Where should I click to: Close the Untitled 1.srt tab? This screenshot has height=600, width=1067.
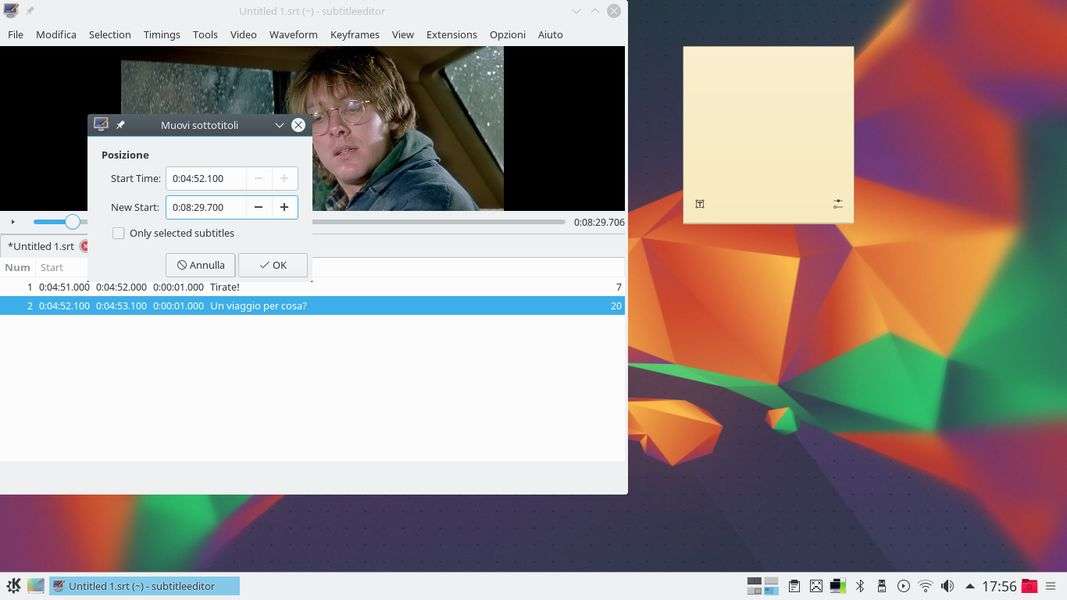tap(84, 246)
